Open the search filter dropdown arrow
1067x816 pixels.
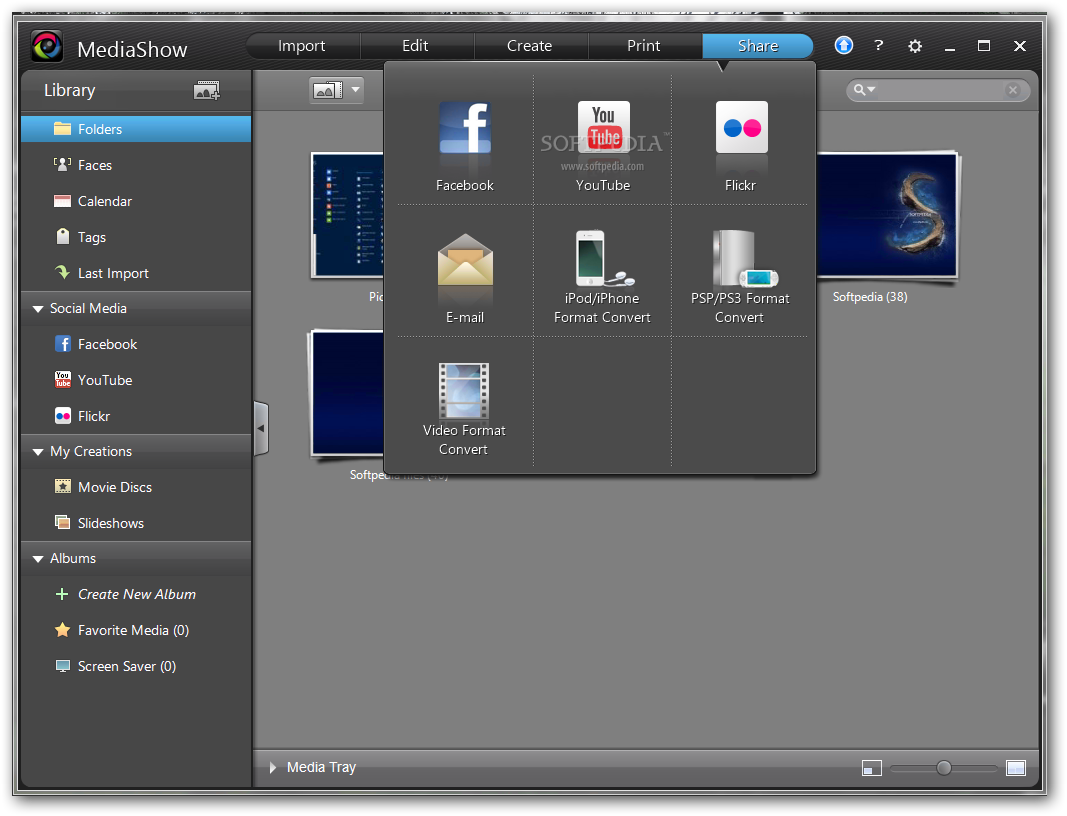pos(872,90)
